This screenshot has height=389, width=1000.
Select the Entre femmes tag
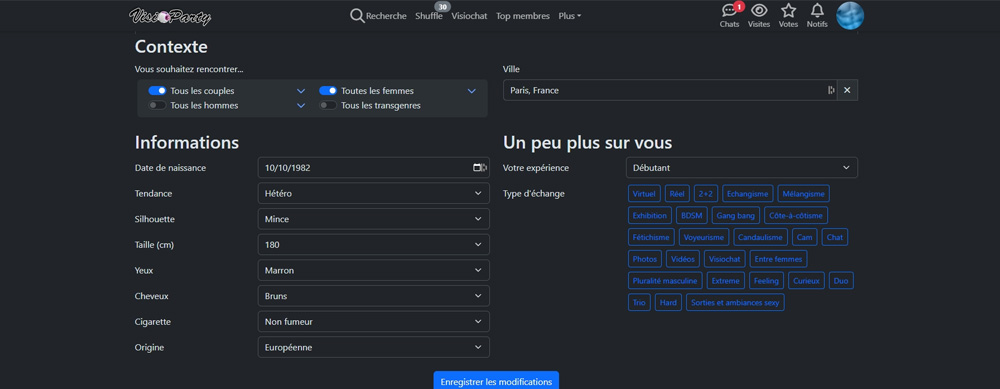tap(779, 259)
